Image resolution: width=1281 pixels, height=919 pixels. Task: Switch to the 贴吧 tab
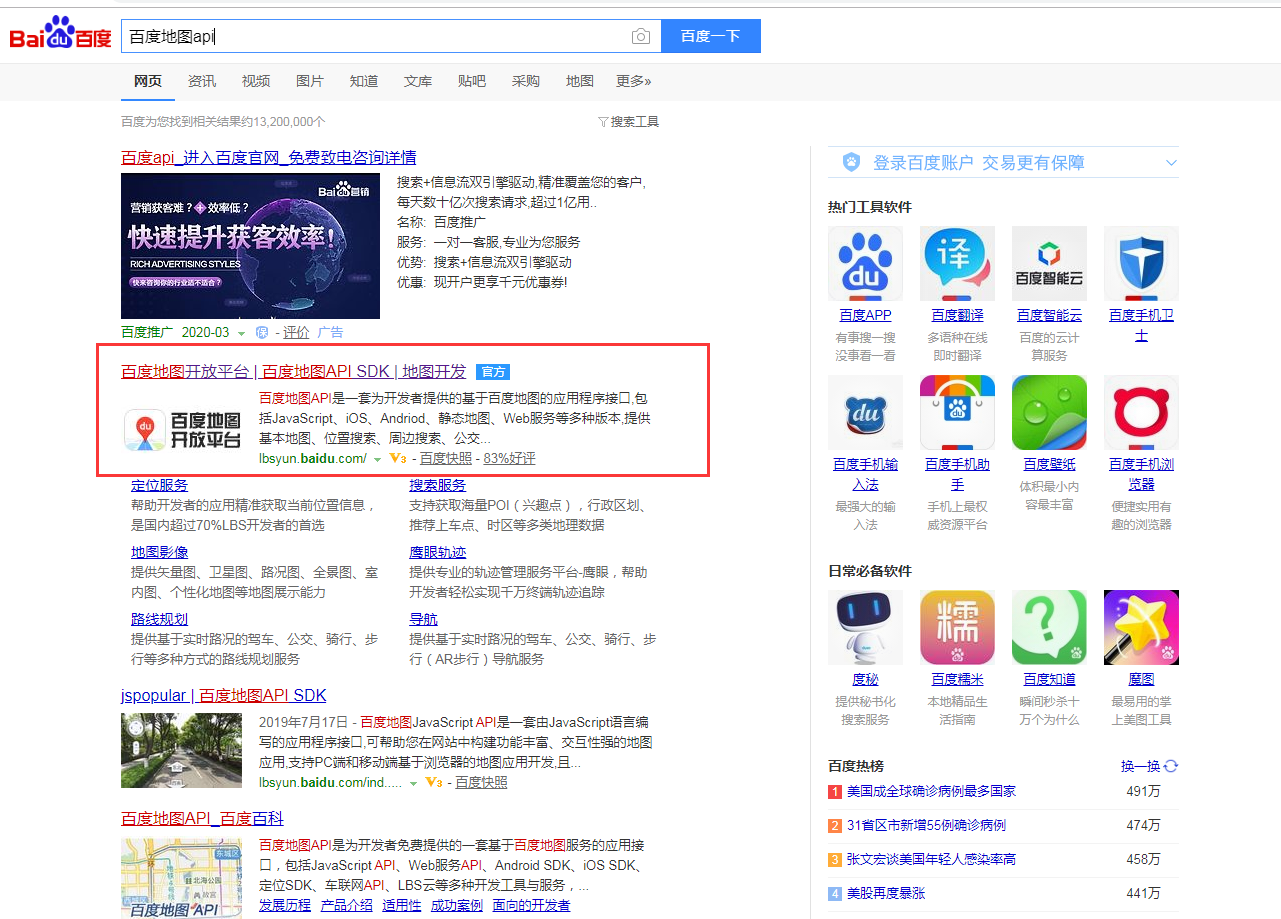pos(472,81)
